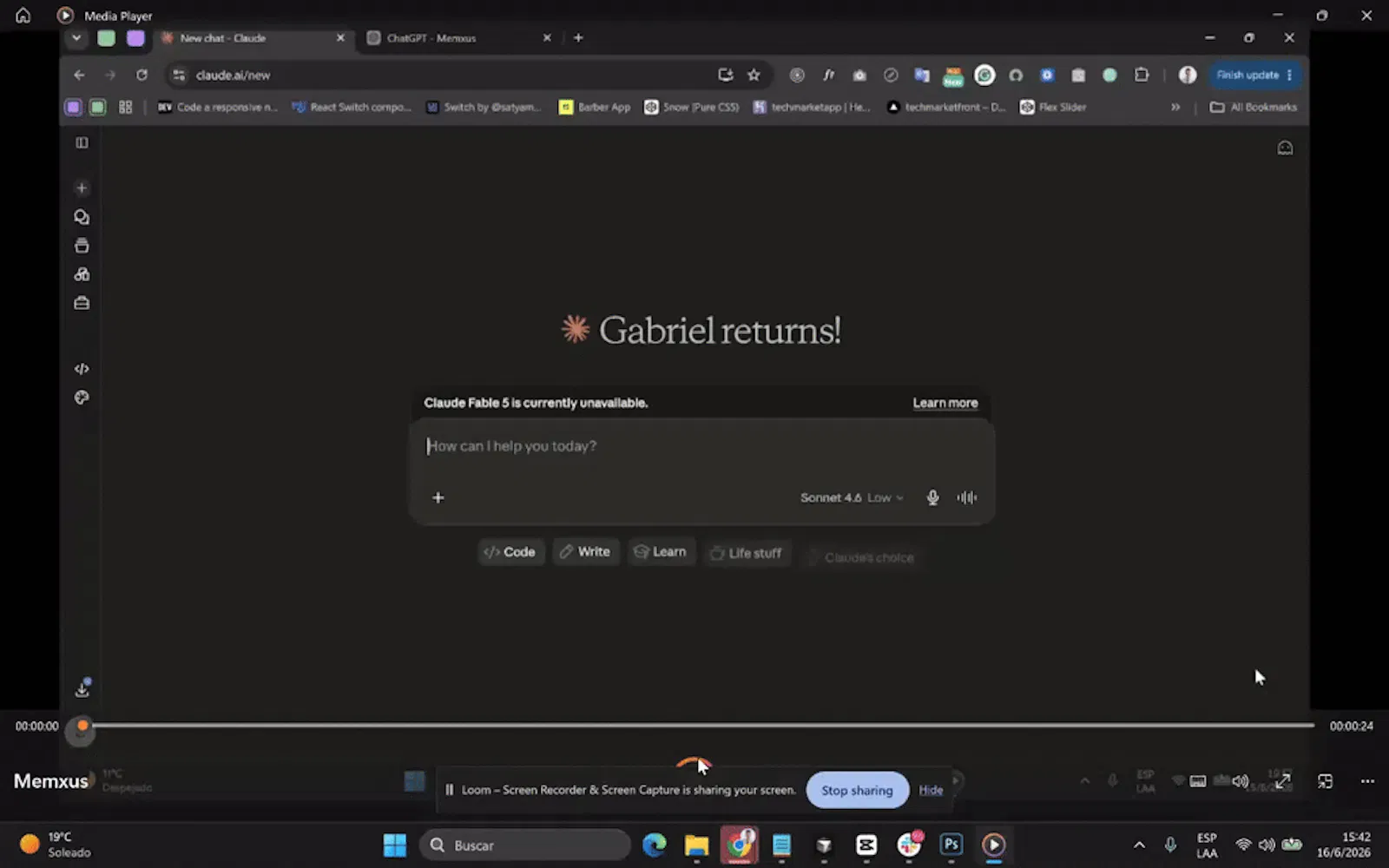Open clock showing 15:42
Viewport: 1389px width, 868px height.
pyautogui.click(x=1343, y=845)
